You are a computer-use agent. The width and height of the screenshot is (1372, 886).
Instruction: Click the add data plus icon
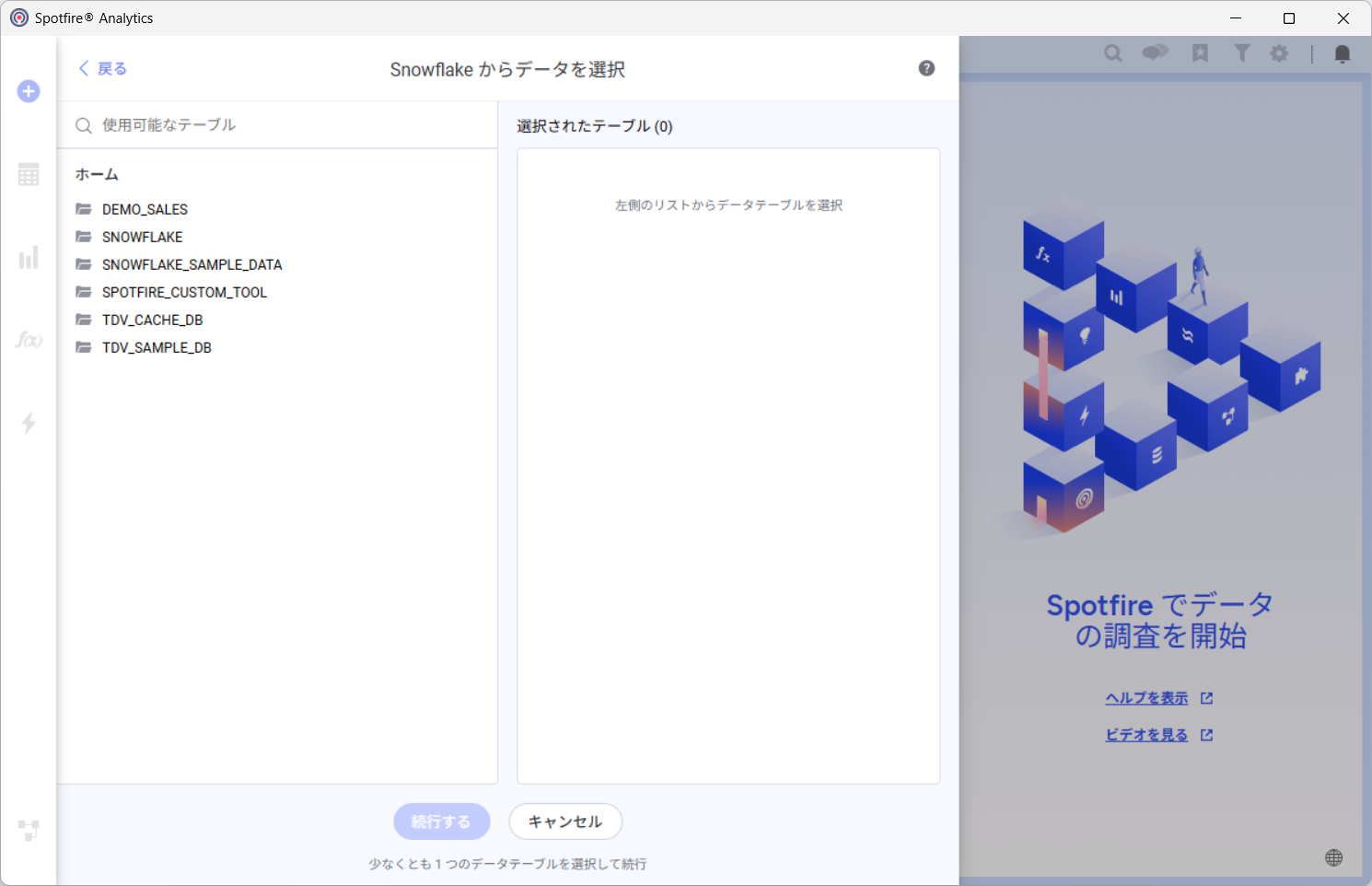pos(29,91)
